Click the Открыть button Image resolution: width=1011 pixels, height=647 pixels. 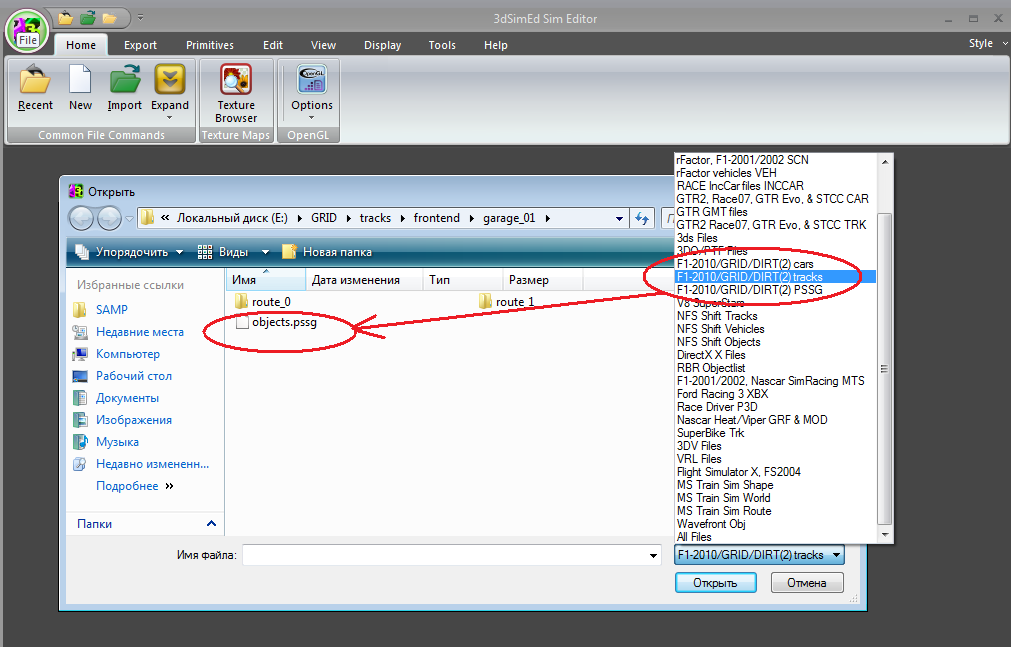tap(715, 583)
